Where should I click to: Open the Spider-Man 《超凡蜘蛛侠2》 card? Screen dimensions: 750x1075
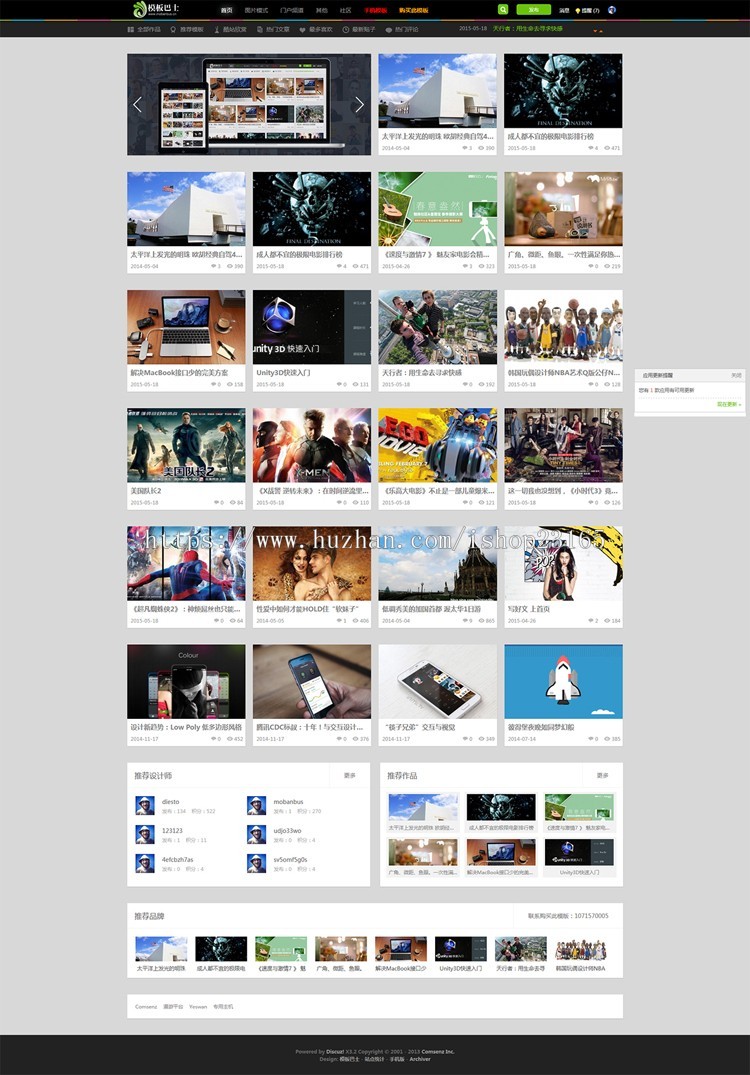click(186, 577)
